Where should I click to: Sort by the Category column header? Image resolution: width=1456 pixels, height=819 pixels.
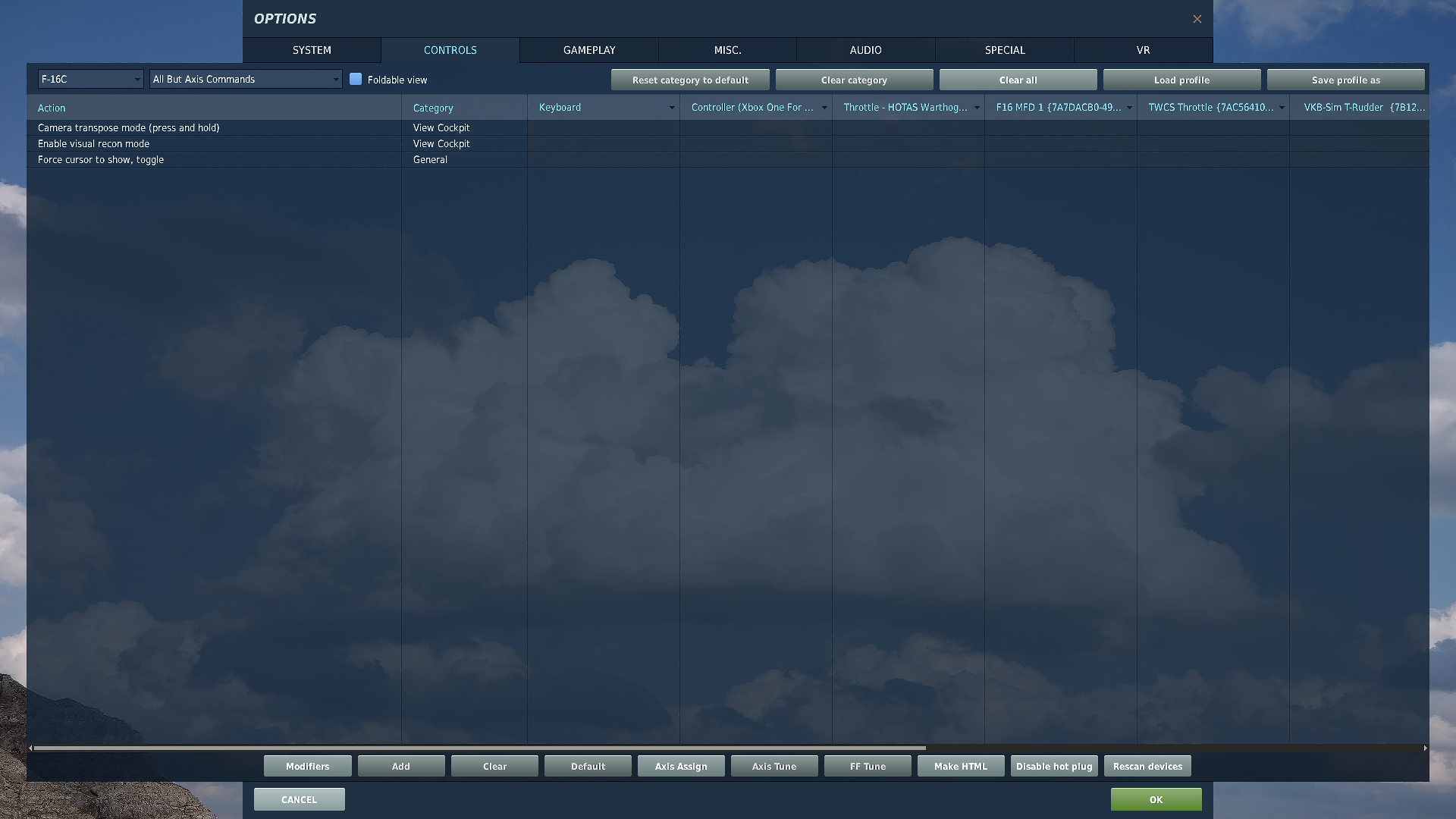pyautogui.click(x=464, y=108)
